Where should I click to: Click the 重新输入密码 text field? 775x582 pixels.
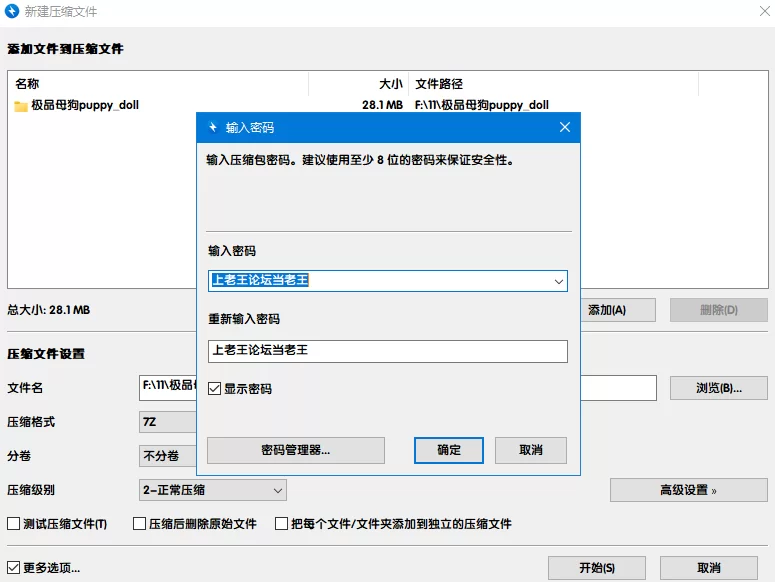click(x=388, y=351)
